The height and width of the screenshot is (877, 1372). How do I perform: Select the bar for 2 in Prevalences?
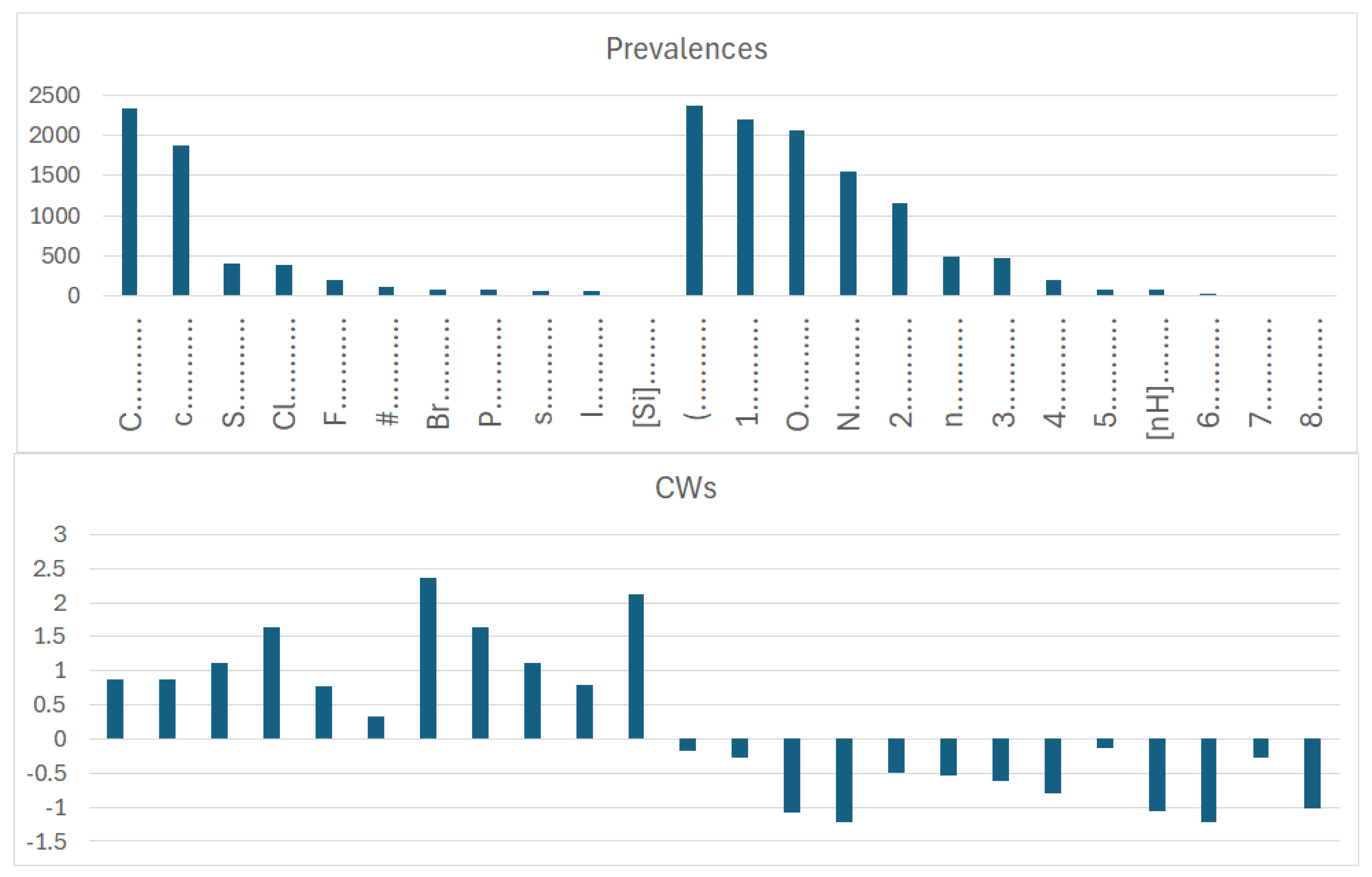point(899,249)
